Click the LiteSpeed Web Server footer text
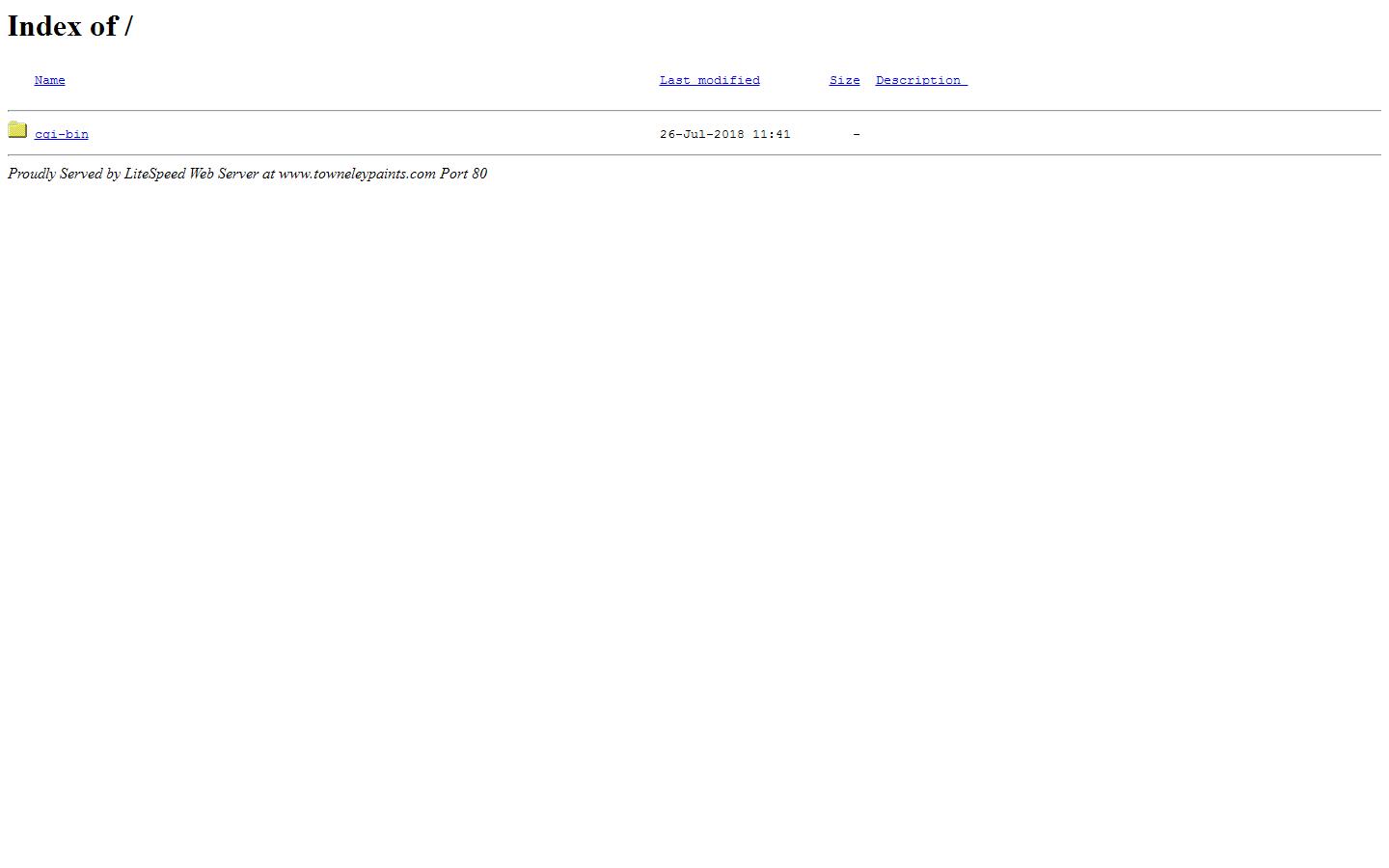Image resolution: width=1389 pixels, height=868 pixels. coord(248,174)
